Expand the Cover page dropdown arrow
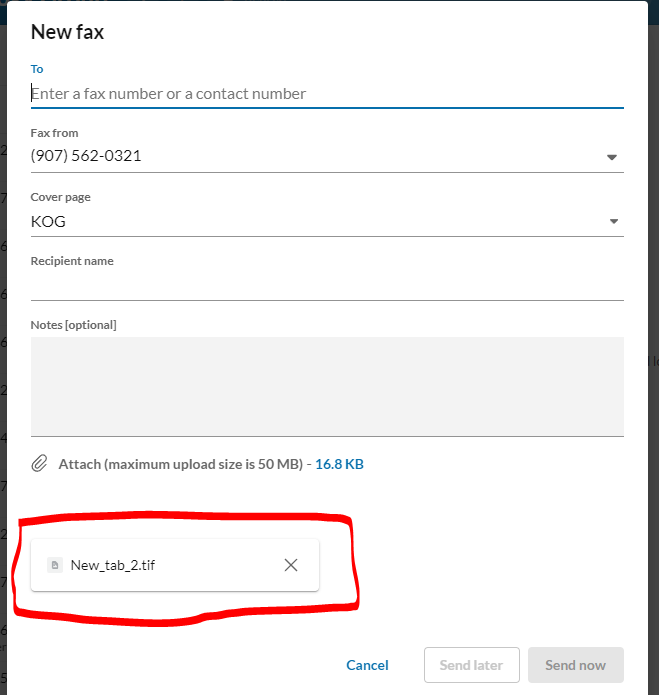This screenshot has height=695, width=659. click(x=613, y=221)
